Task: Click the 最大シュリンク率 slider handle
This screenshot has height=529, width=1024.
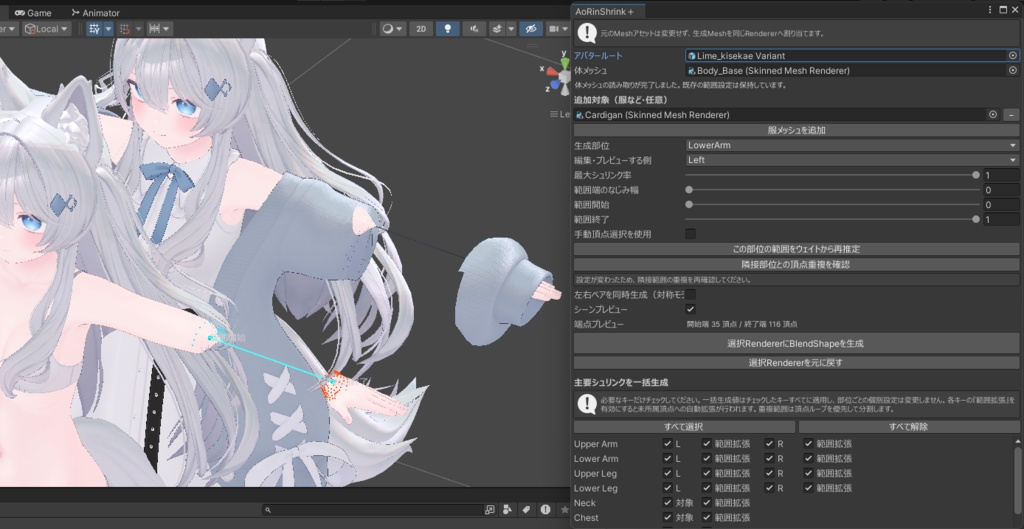Action: pyautogui.click(x=976, y=175)
